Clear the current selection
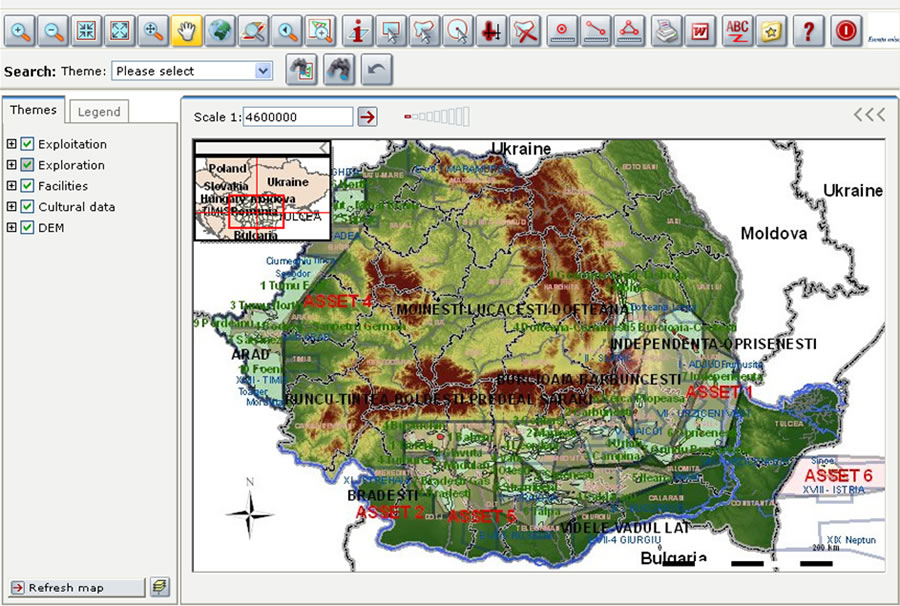The image size is (900, 606). [x=525, y=30]
